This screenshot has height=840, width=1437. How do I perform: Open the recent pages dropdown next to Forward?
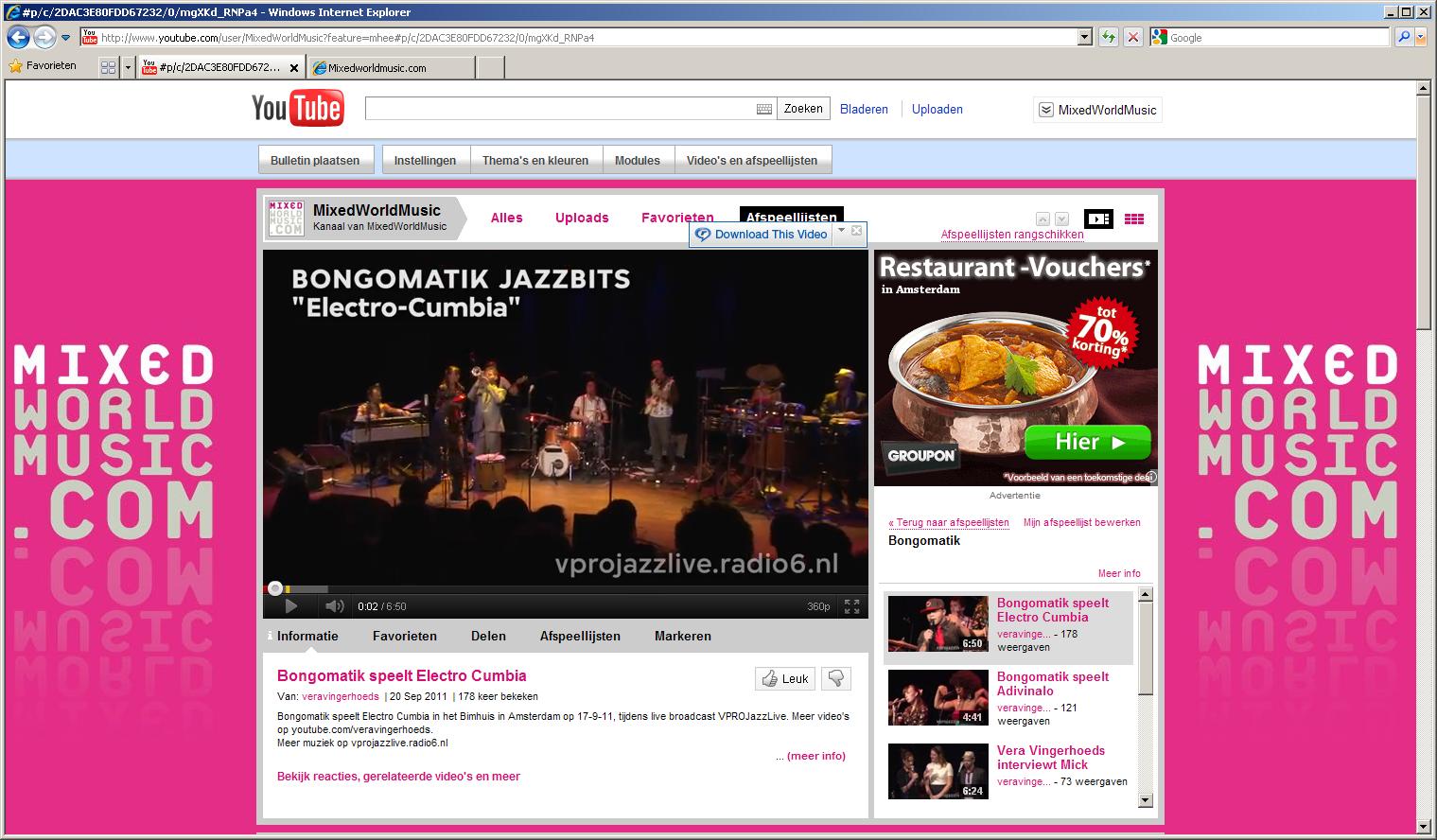click(65, 38)
